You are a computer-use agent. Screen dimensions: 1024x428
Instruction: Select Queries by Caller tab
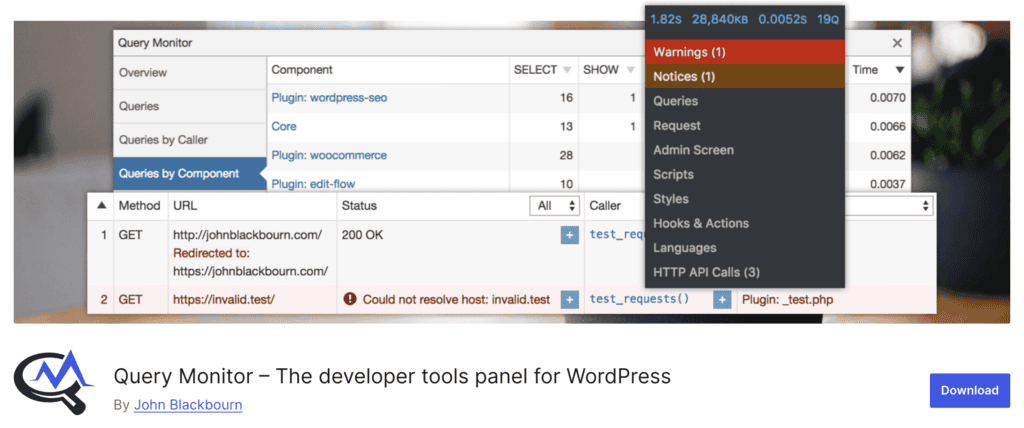(x=189, y=140)
